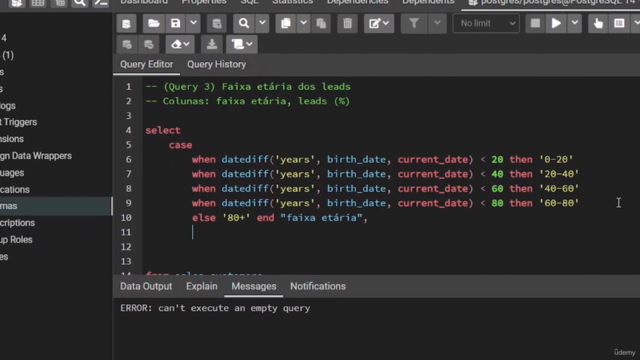Screen dimensions: 640x360
Task: Select the Messages tab
Action: (x=253, y=286)
